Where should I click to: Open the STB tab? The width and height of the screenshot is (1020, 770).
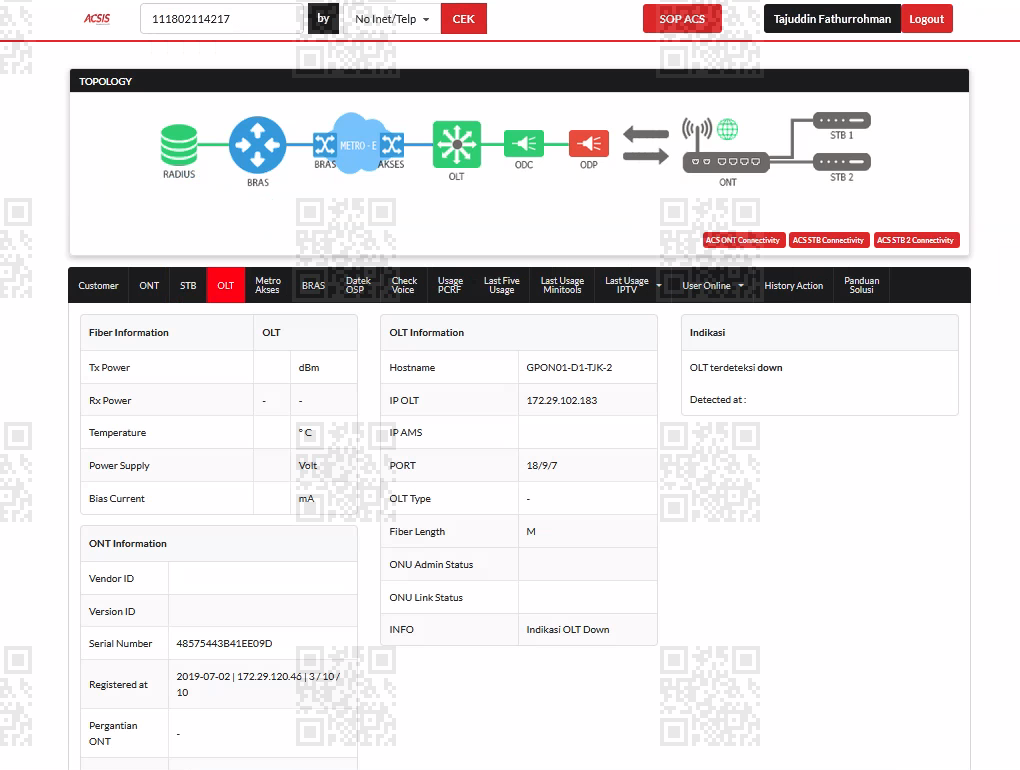(188, 285)
